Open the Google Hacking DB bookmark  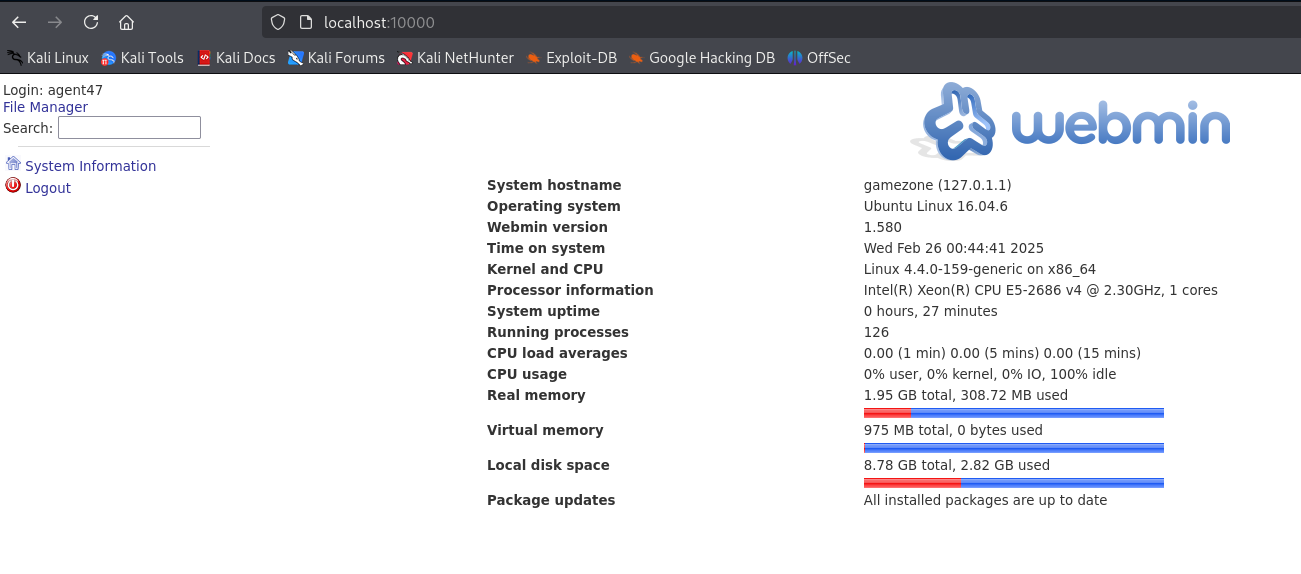coord(702,58)
